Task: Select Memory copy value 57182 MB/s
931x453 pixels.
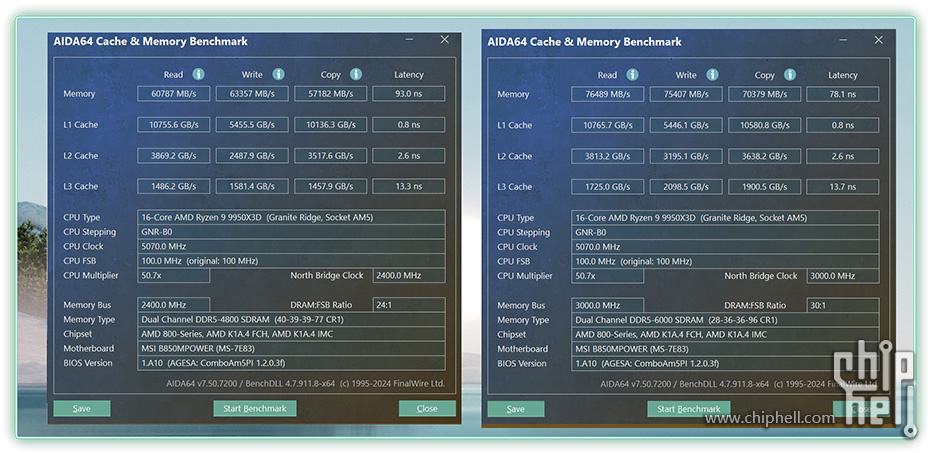Action: [330, 94]
